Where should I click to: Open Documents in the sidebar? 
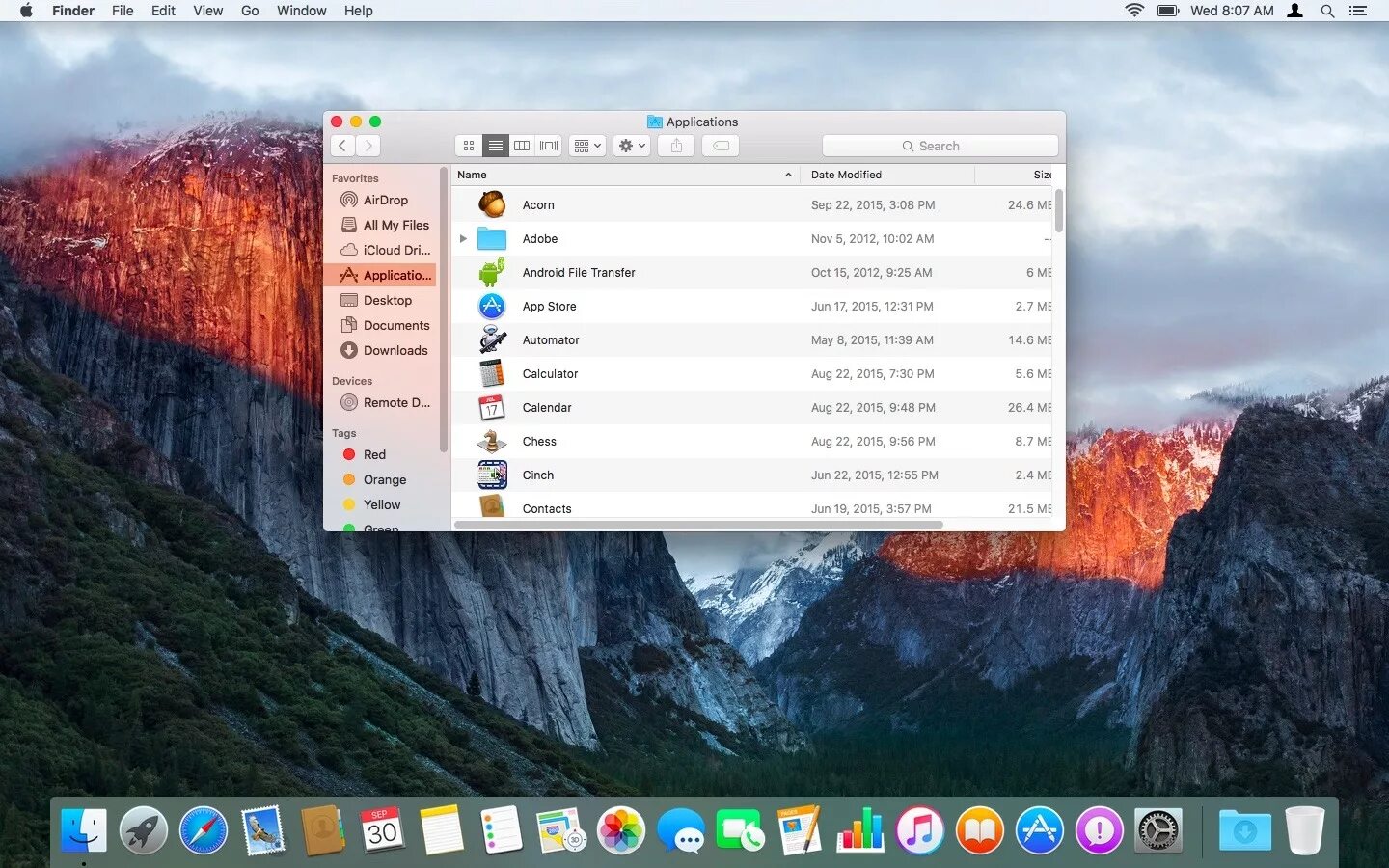pyautogui.click(x=381, y=325)
